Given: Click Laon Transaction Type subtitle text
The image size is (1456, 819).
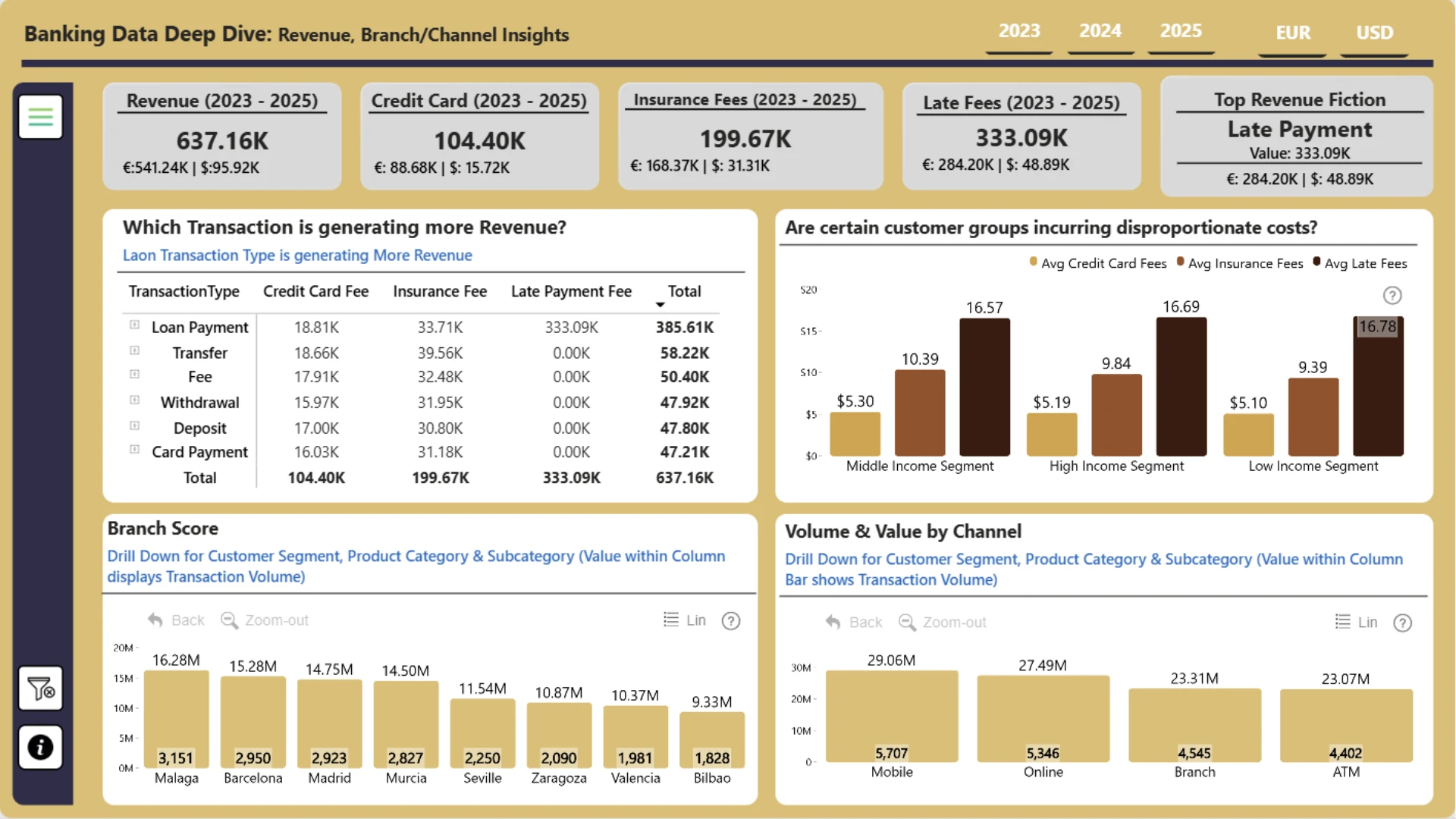Looking at the screenshot, I should click(297, 256).
